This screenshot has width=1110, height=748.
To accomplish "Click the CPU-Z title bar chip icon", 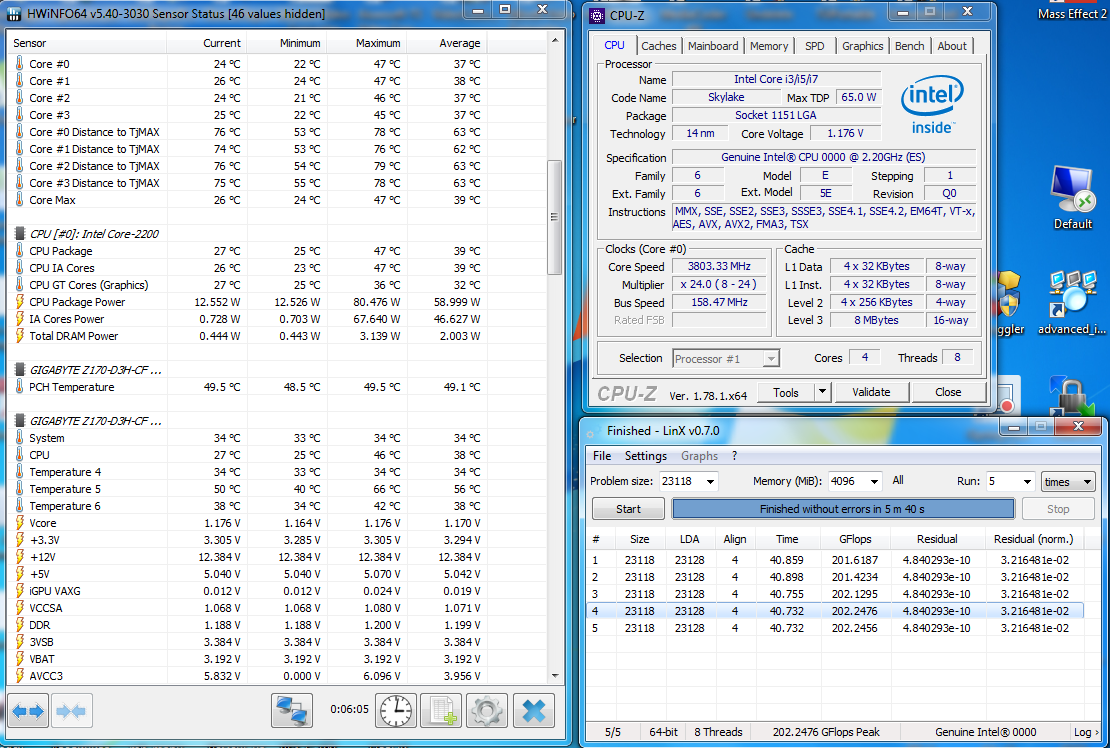I will coord(597,16).
